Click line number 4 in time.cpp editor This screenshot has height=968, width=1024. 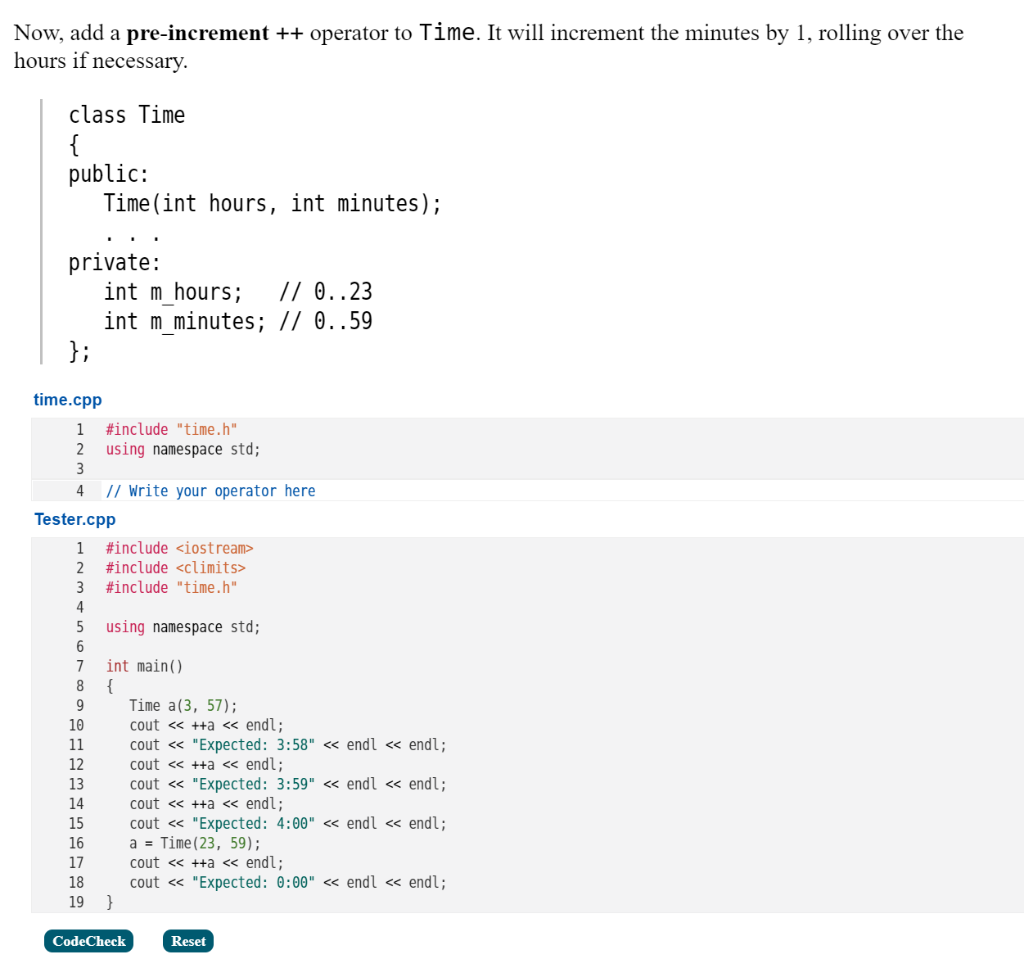click(x=80, y=490)
